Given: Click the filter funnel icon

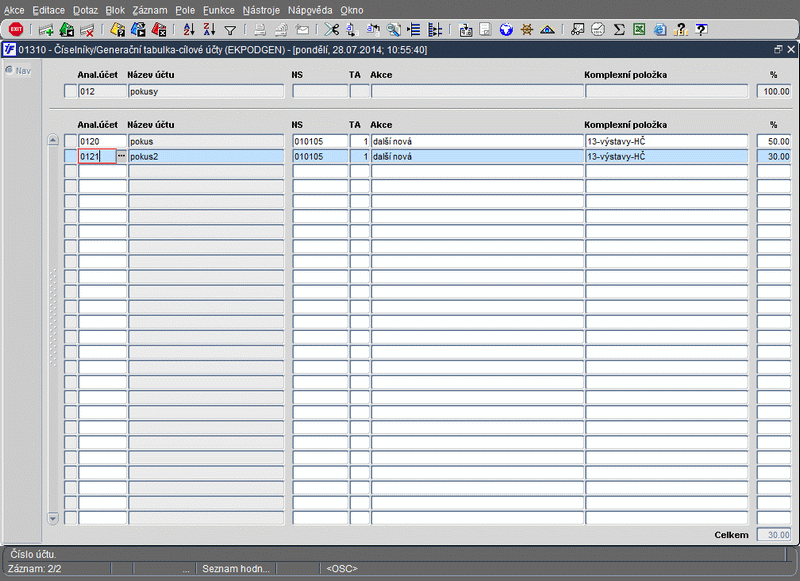Looking at the screenshot, I should (x=230, y=31).
